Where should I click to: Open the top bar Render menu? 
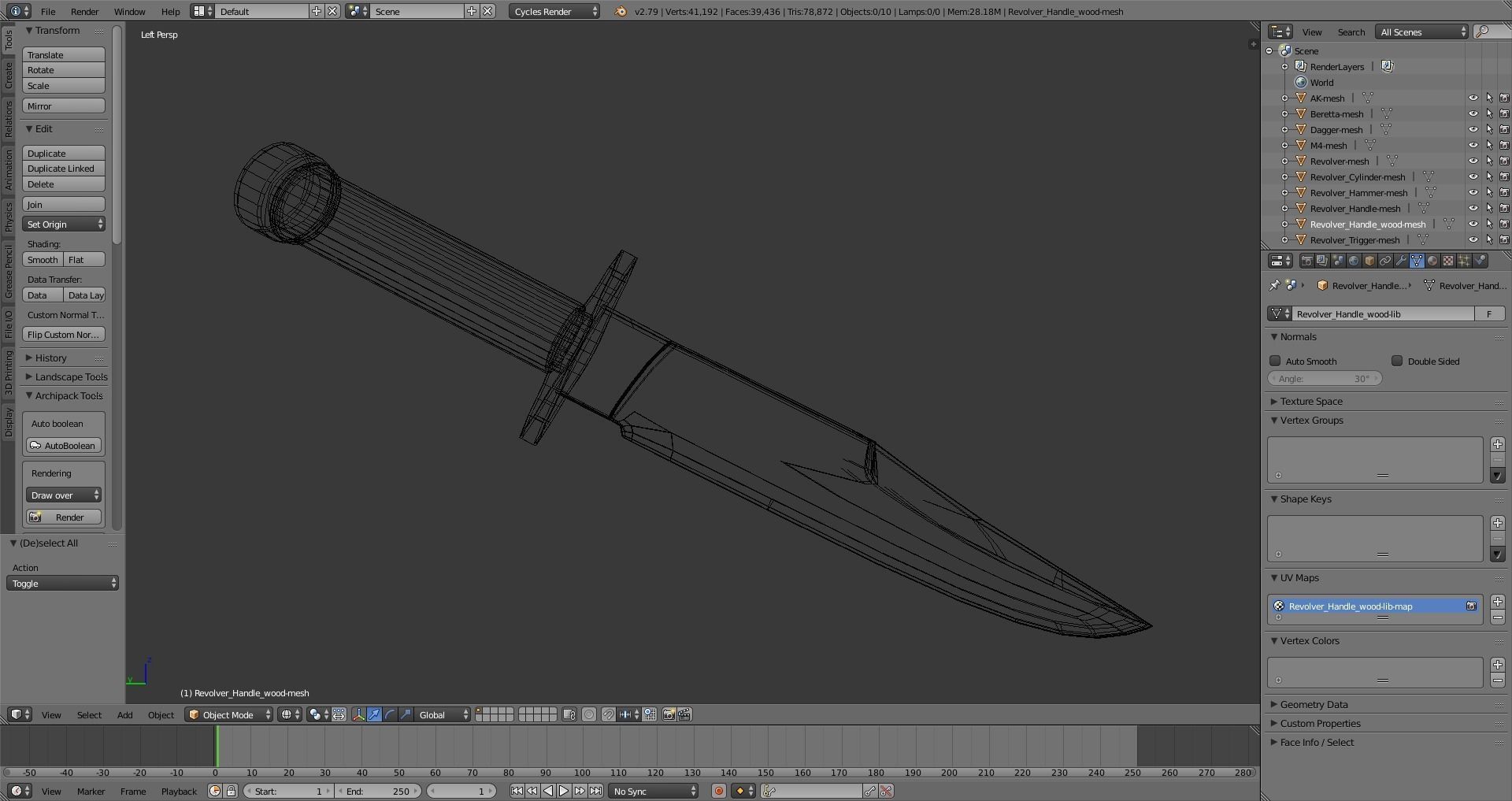tap(84, 11)
